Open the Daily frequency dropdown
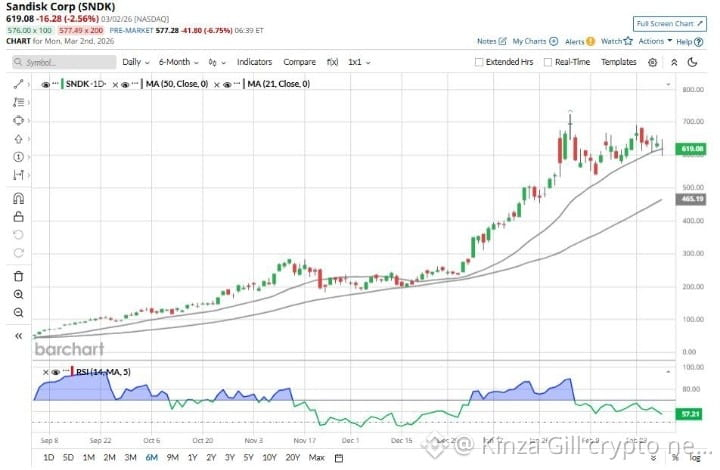Viewport: 720px width, 470px height. click(135, 62)
